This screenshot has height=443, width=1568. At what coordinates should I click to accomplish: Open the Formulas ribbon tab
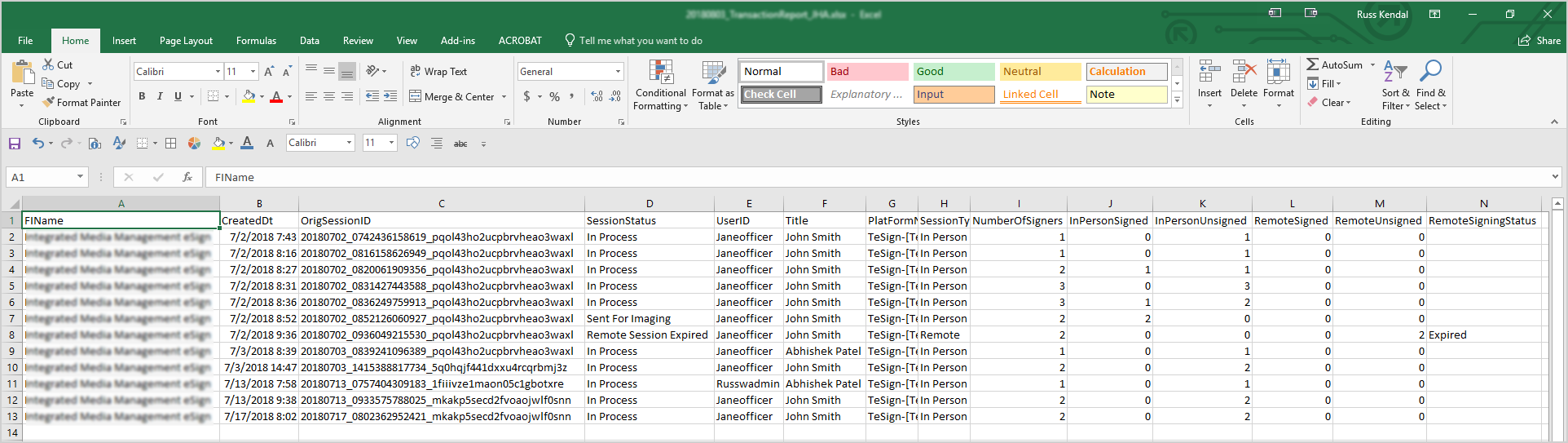(256, 41)
